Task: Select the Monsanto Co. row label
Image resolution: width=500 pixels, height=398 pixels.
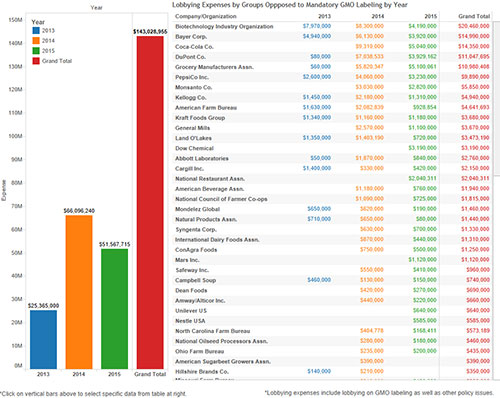Action: point(194,87)
